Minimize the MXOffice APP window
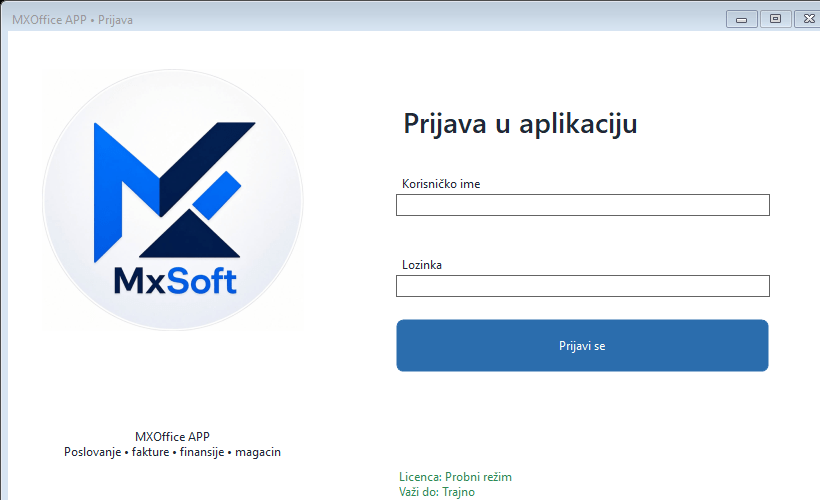This screenshot has width=820, height=500. click(x=742, y=19)
